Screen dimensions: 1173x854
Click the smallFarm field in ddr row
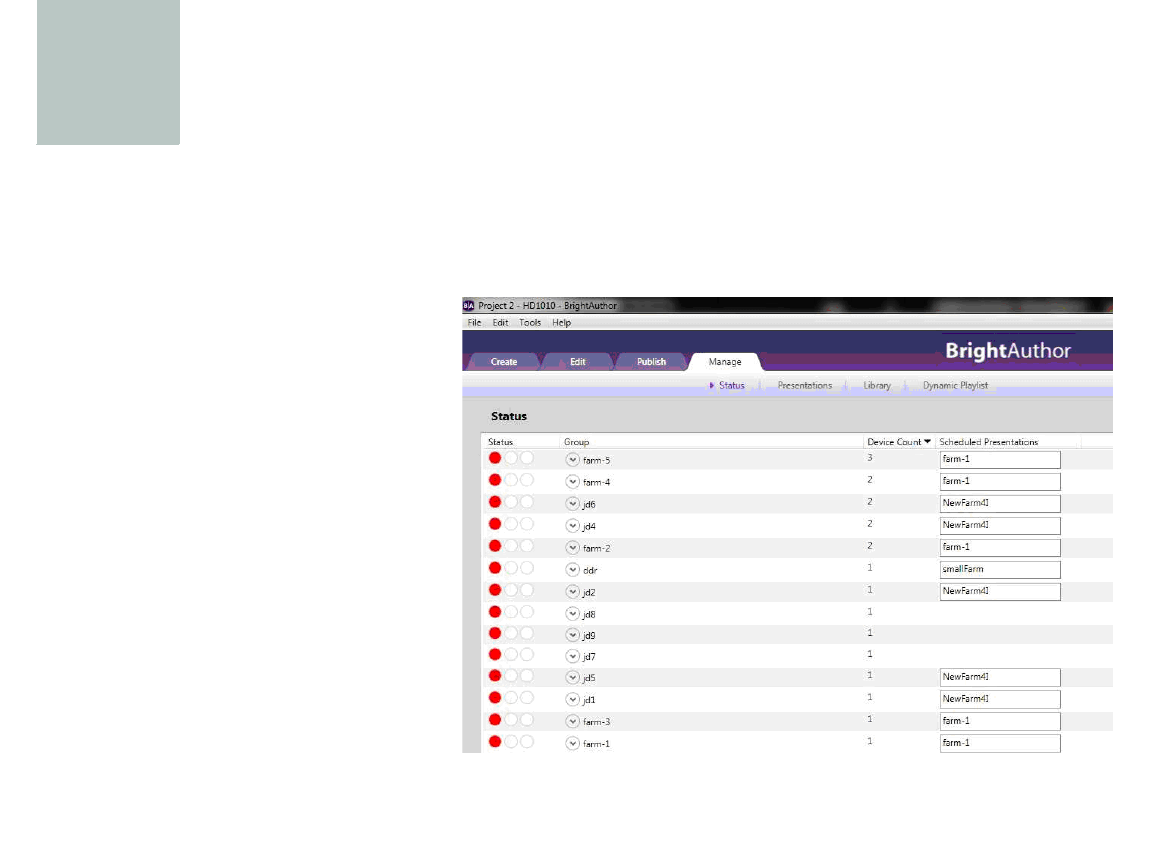[x=1000, y=570]
